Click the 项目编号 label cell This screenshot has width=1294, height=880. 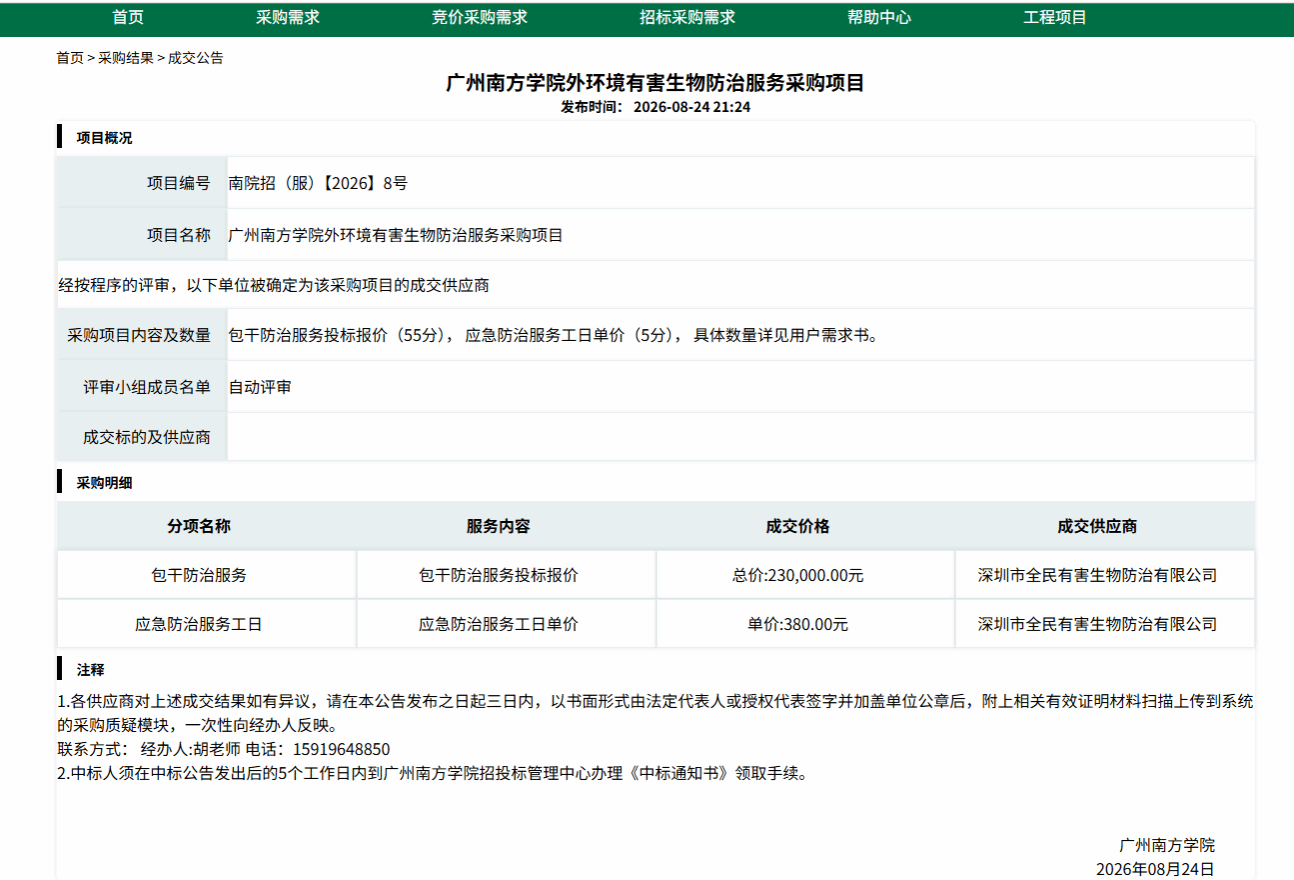click(142, 183)
